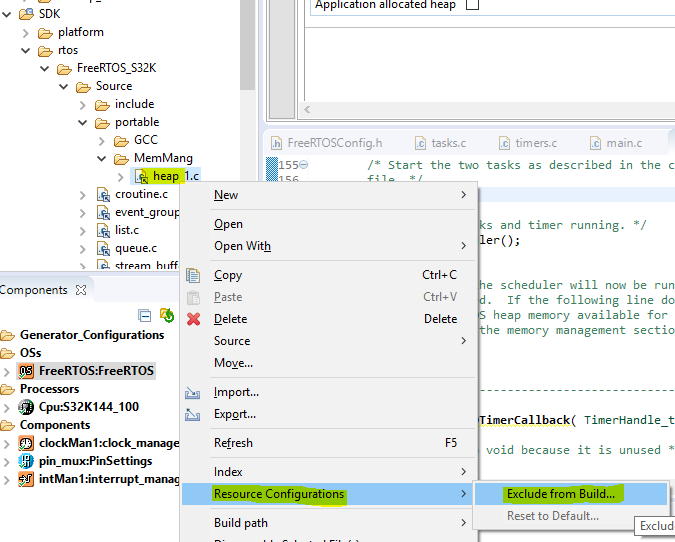Viewport: 675px width, 542px height.
Task: Fold the comment at line 155
Action: [x=303, y=164]
